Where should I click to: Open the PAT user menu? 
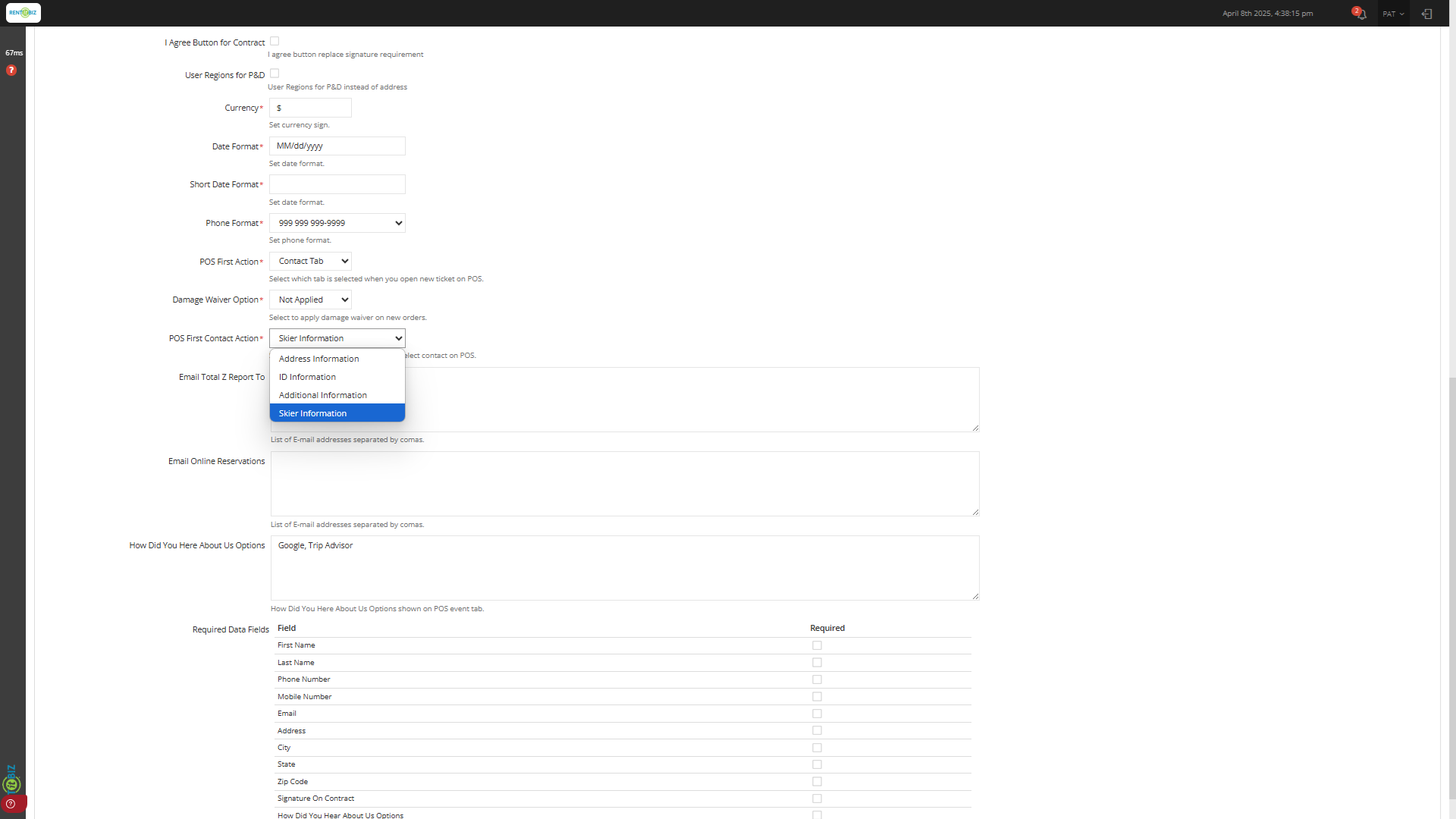1393,14
